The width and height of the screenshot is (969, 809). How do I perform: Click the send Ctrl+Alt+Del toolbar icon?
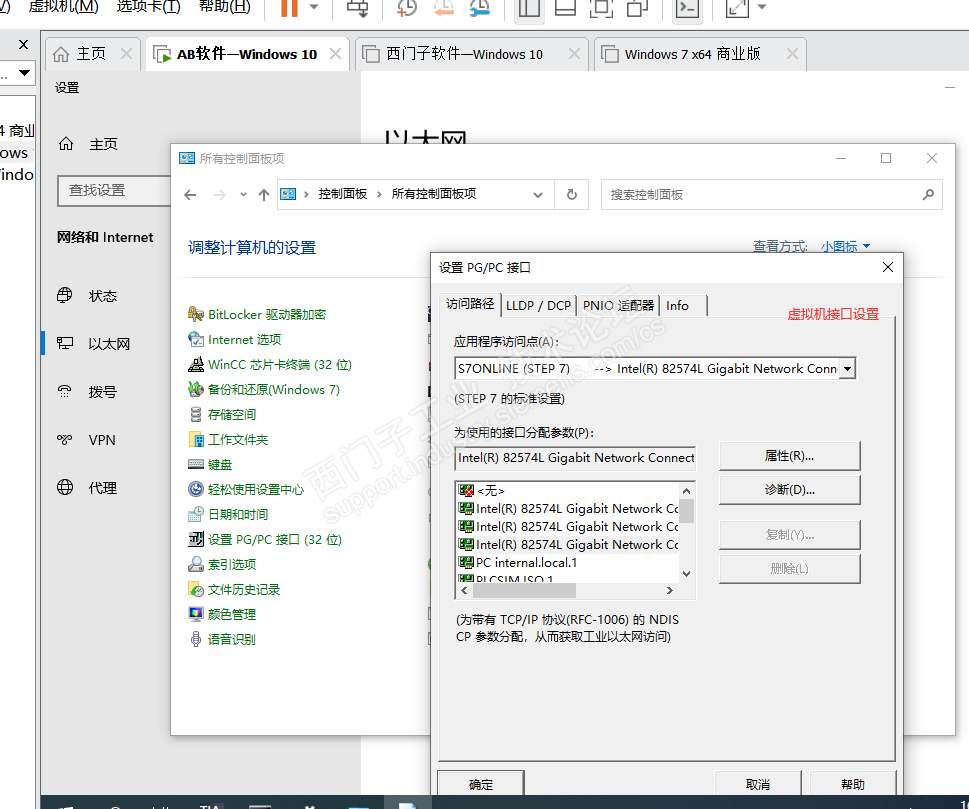point(357,7)
